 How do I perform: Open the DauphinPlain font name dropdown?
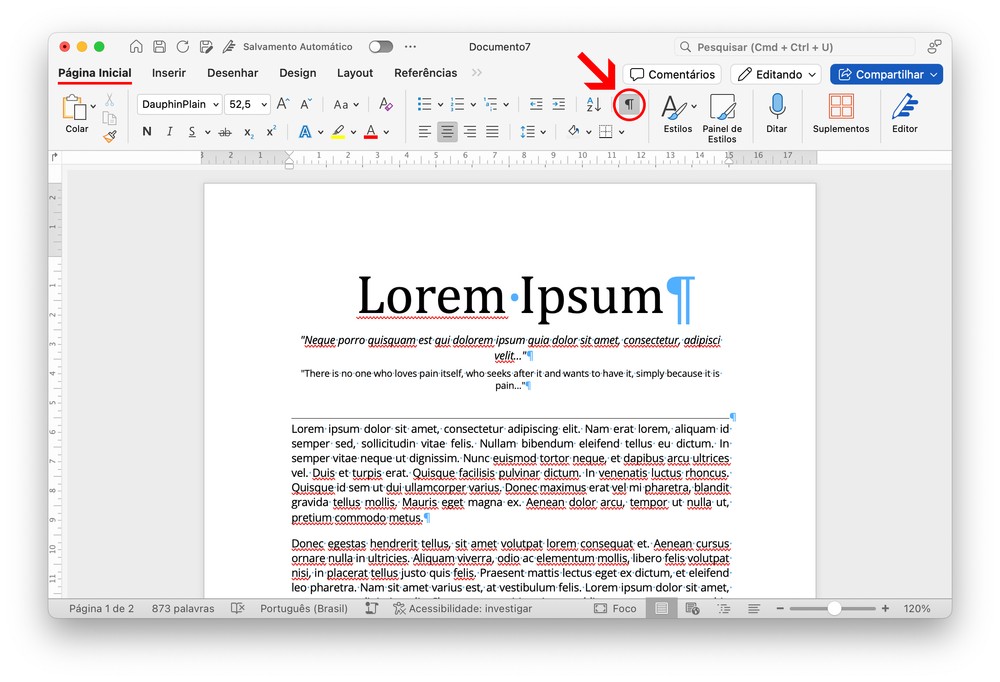pos(179,104)
